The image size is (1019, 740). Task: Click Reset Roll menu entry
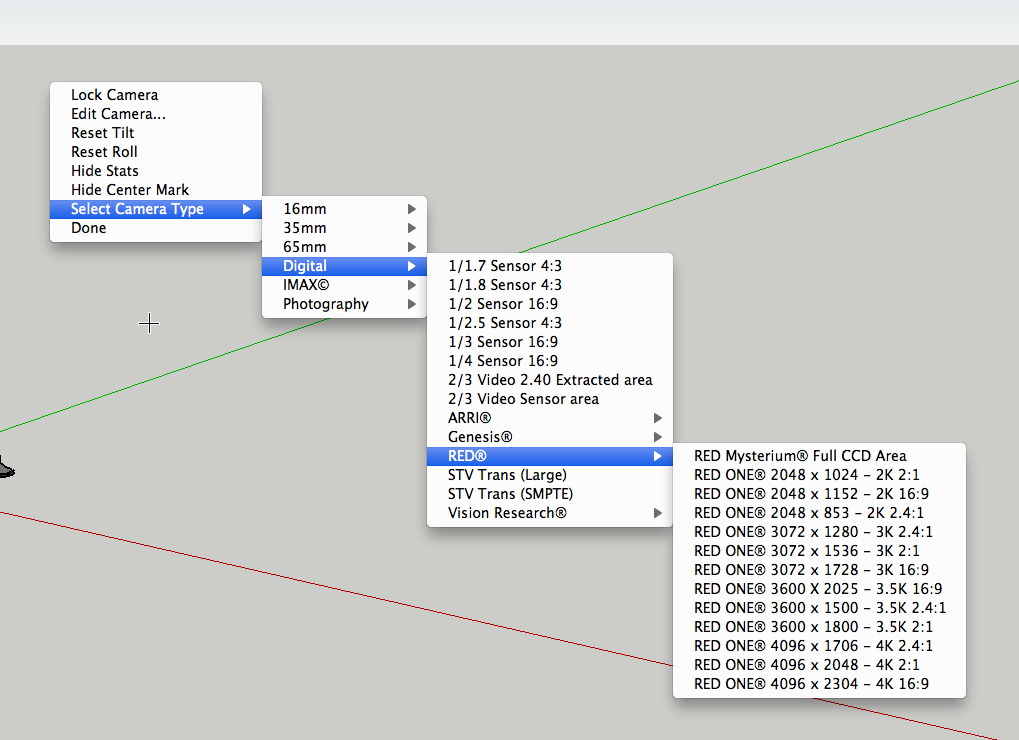point(104,152)
